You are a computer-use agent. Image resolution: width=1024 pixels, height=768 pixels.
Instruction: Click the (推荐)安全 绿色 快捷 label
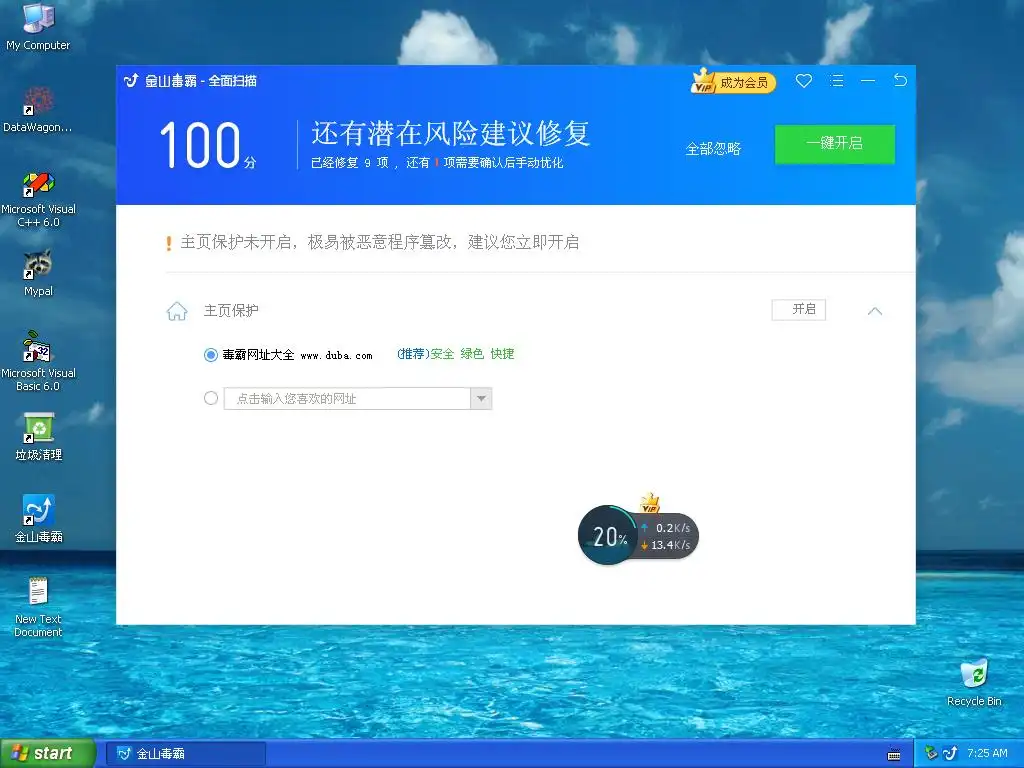coord(456,354)
